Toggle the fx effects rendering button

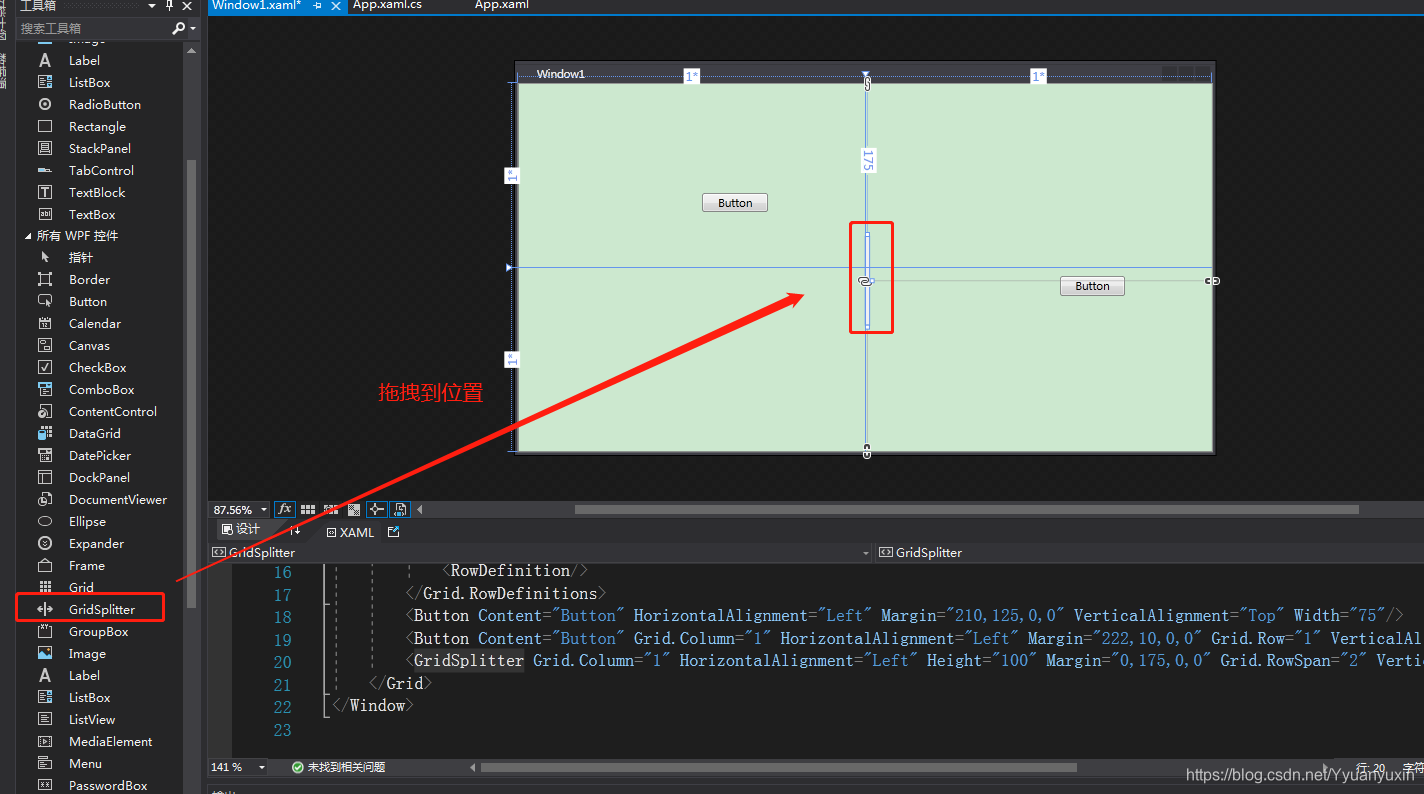285,509
